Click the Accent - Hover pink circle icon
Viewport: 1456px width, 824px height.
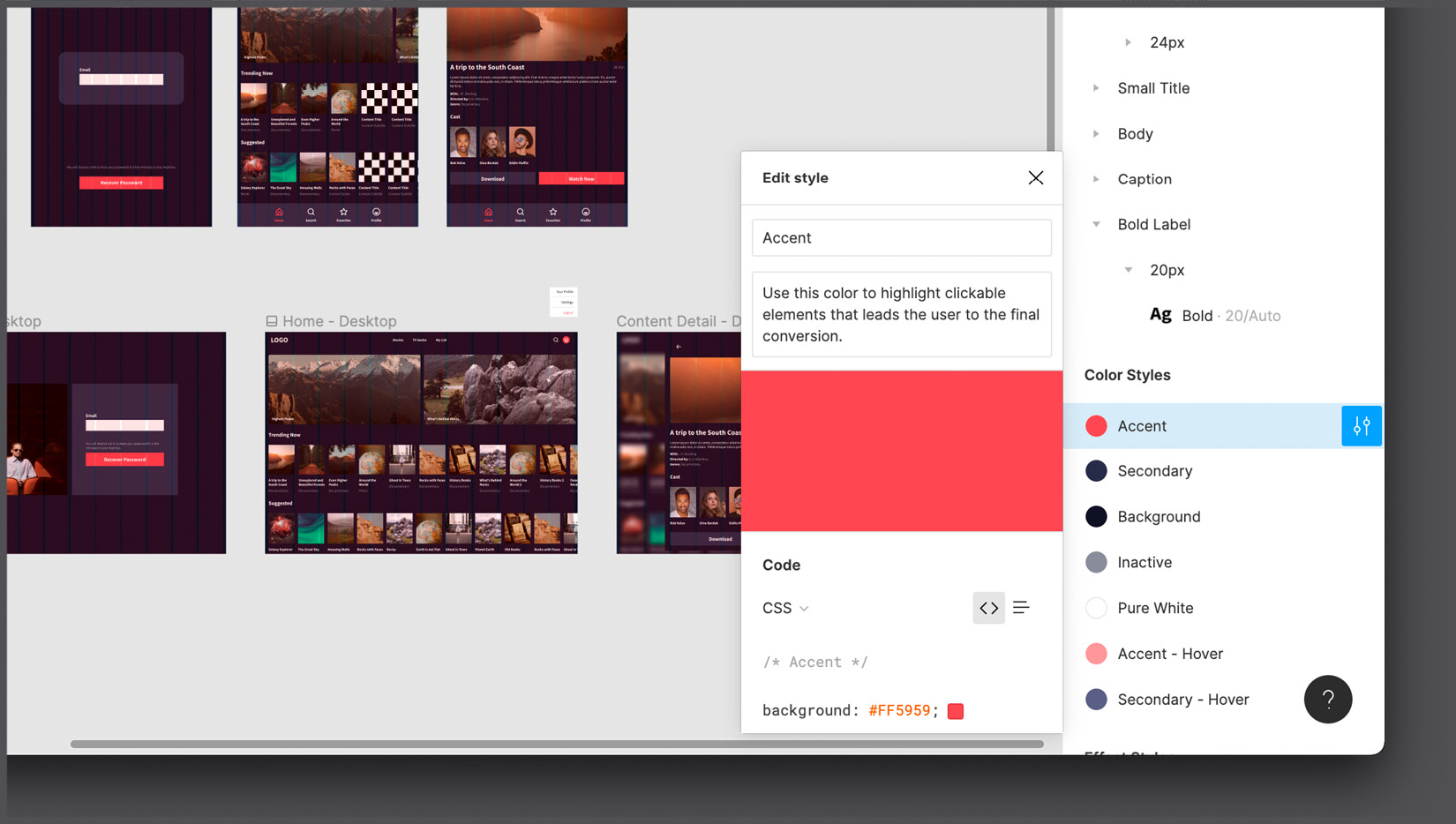(x=1096, y=653)
